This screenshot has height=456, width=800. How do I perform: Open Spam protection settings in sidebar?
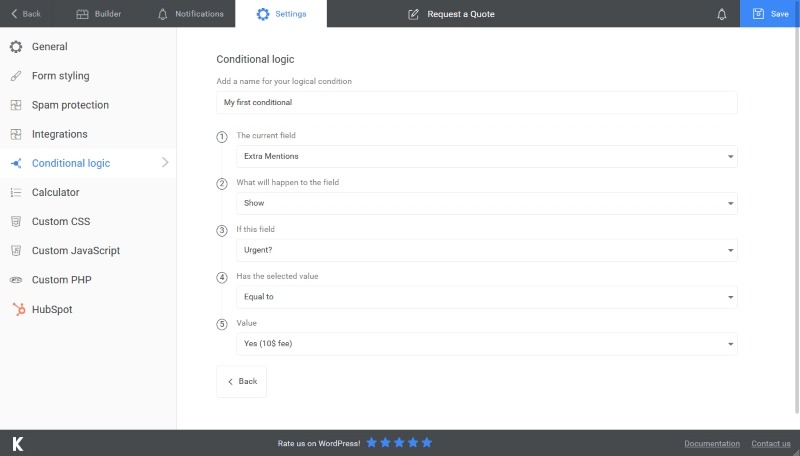click(70, 105)
